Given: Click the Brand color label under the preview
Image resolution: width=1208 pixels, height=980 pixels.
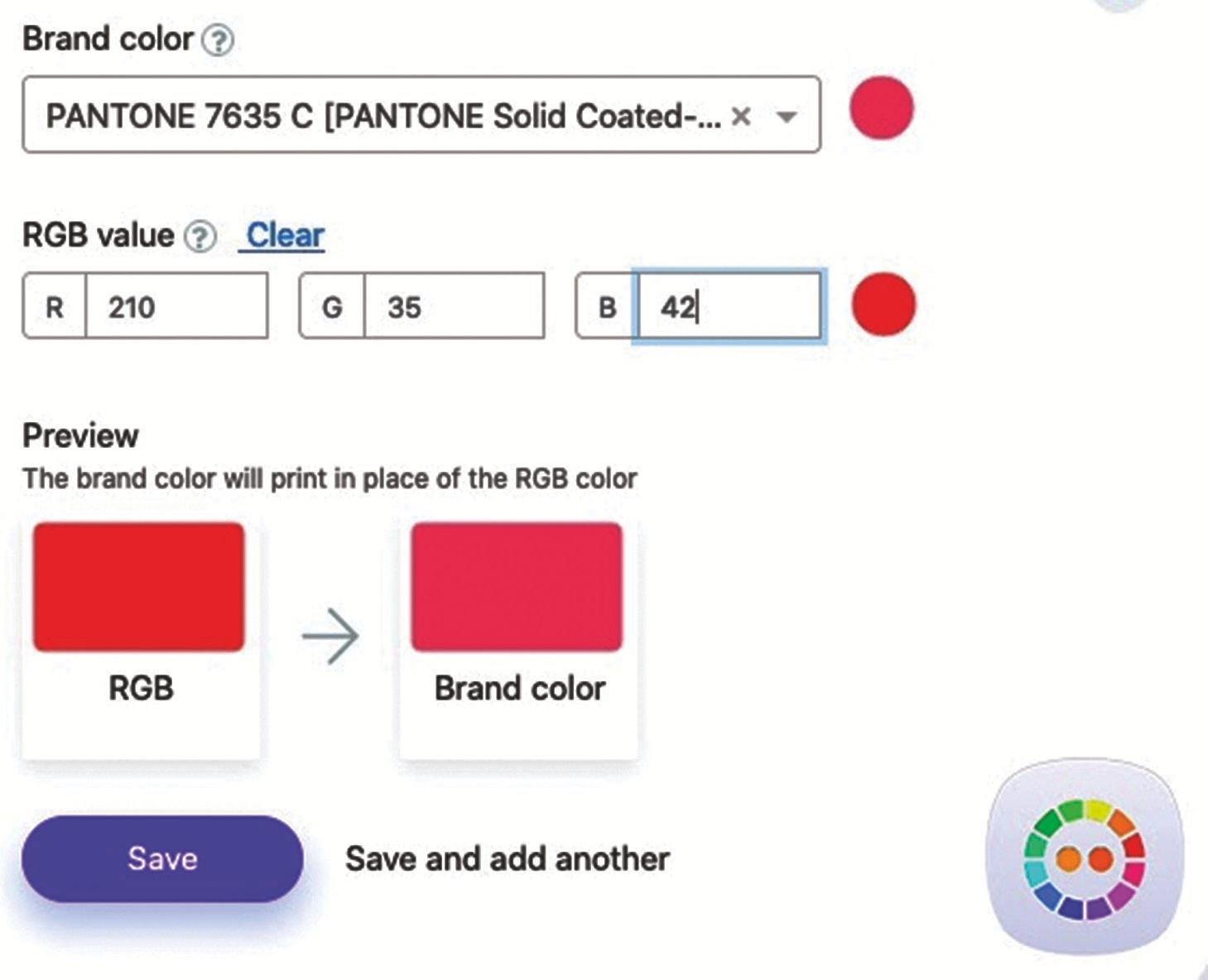Looking at the screenshot, I should pyautogui.click(x=519, y=689).
